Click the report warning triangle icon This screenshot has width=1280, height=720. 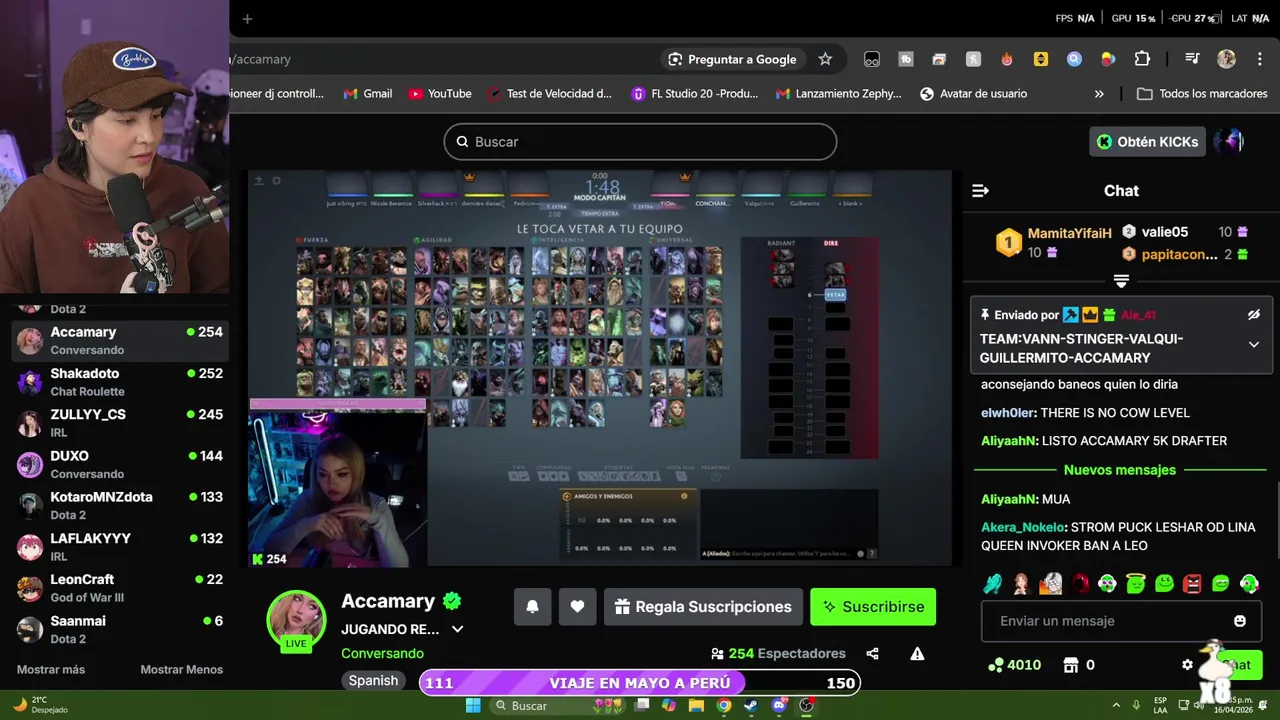click(x=917, y=654)
